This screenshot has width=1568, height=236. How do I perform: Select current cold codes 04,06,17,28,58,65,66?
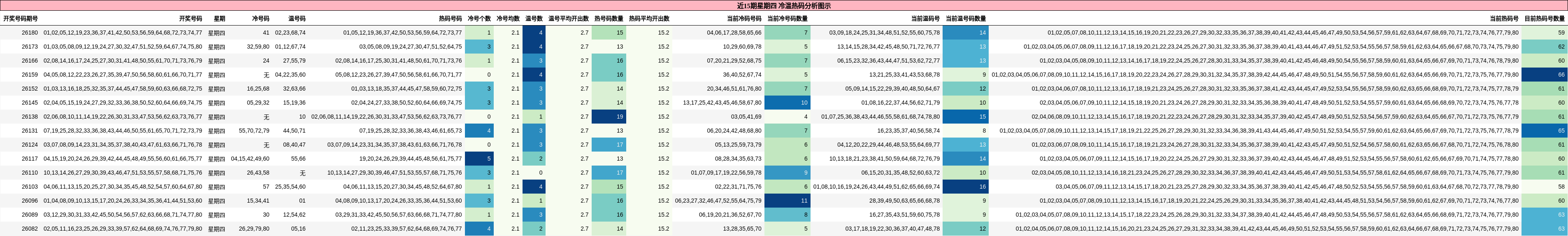coord(734,33)
